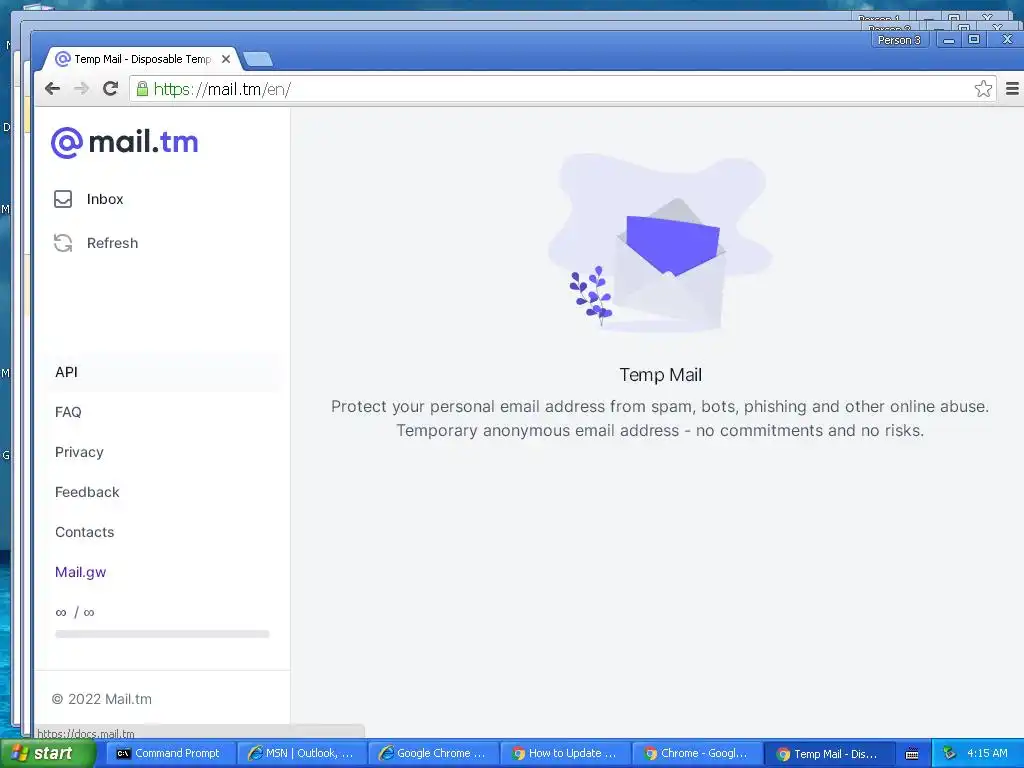Bookmark this page with the star icon
Viewport: 1024px width, 768px height.
click(x=983, y=89)
